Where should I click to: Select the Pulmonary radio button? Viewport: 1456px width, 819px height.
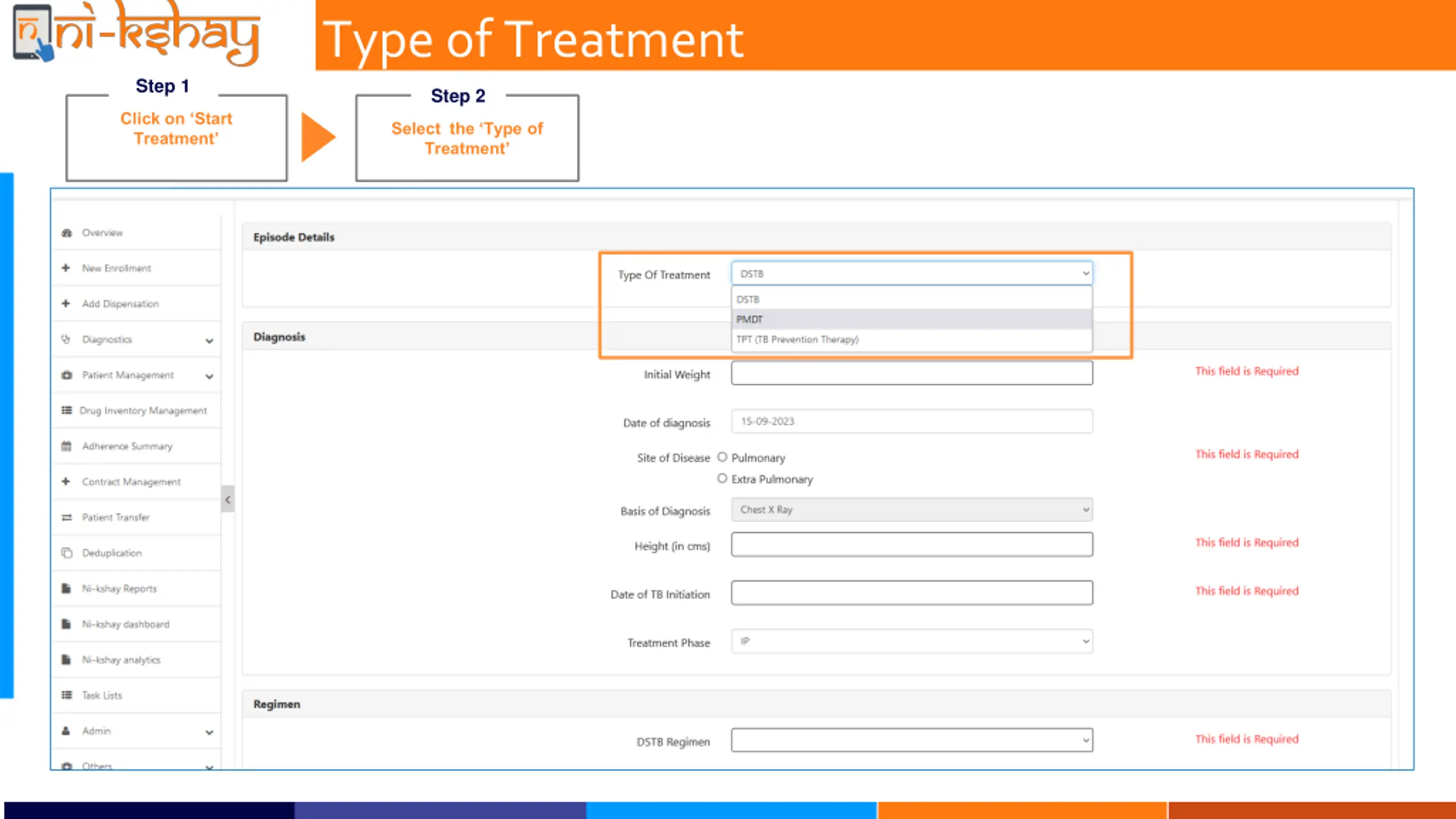[x=722, y=457]
